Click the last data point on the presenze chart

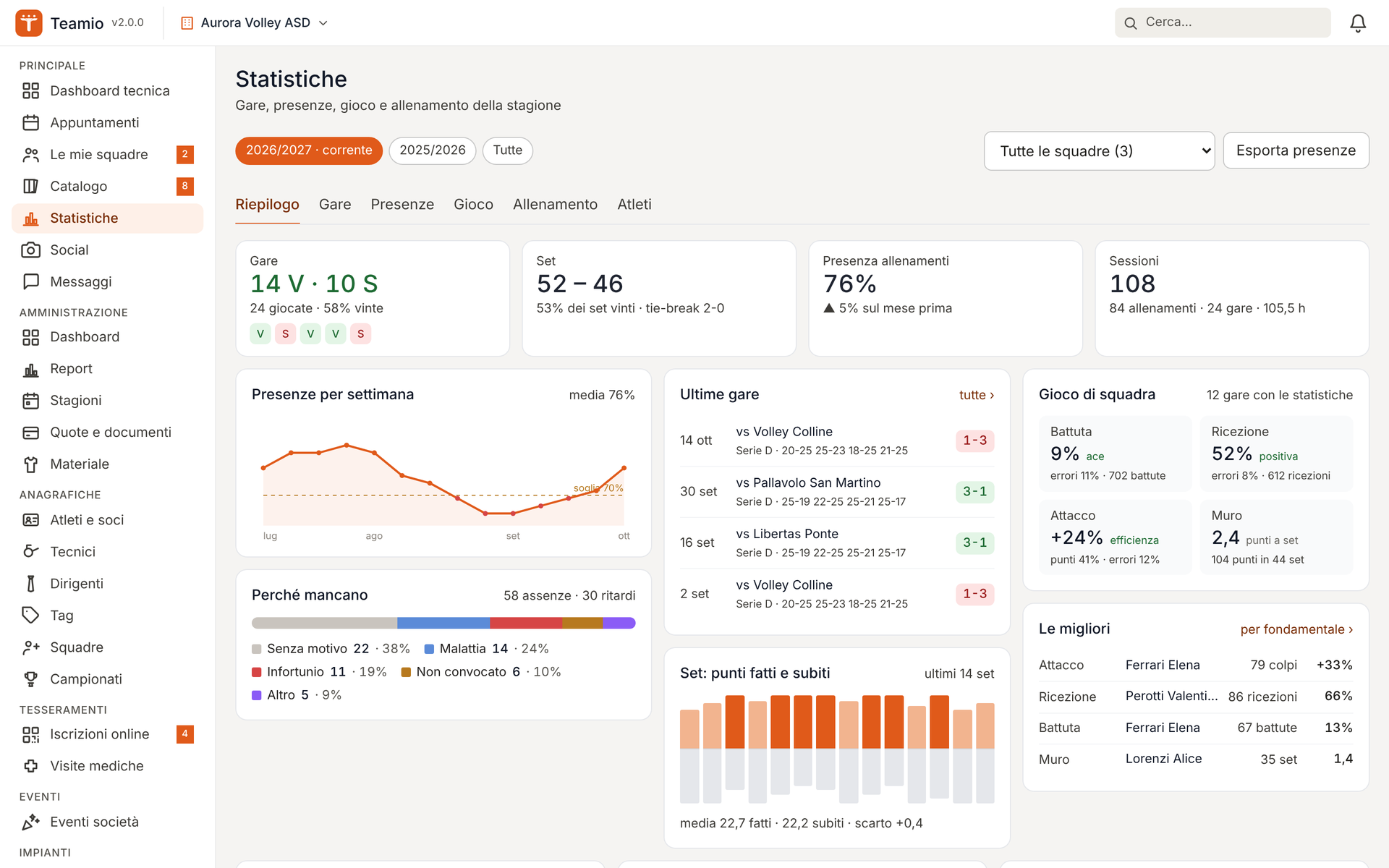[624, 468]
